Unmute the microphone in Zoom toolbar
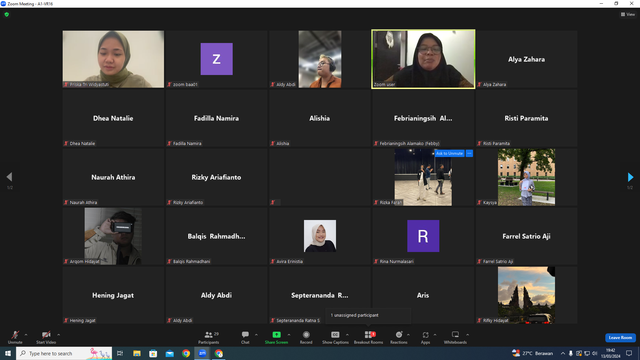640x360 pixels. [15, 337]
